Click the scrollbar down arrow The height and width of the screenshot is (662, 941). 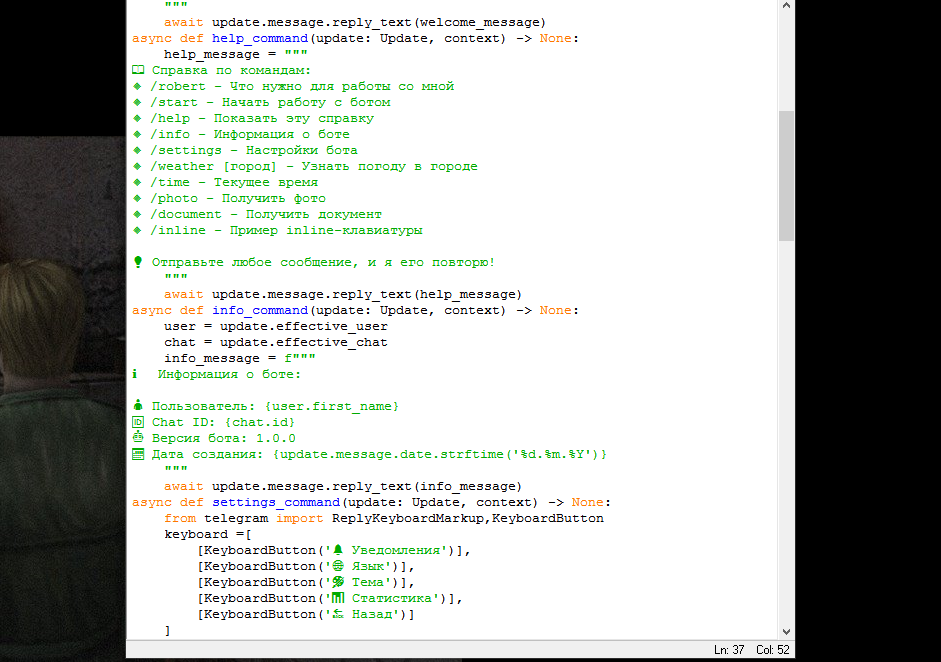click(786, 631)
